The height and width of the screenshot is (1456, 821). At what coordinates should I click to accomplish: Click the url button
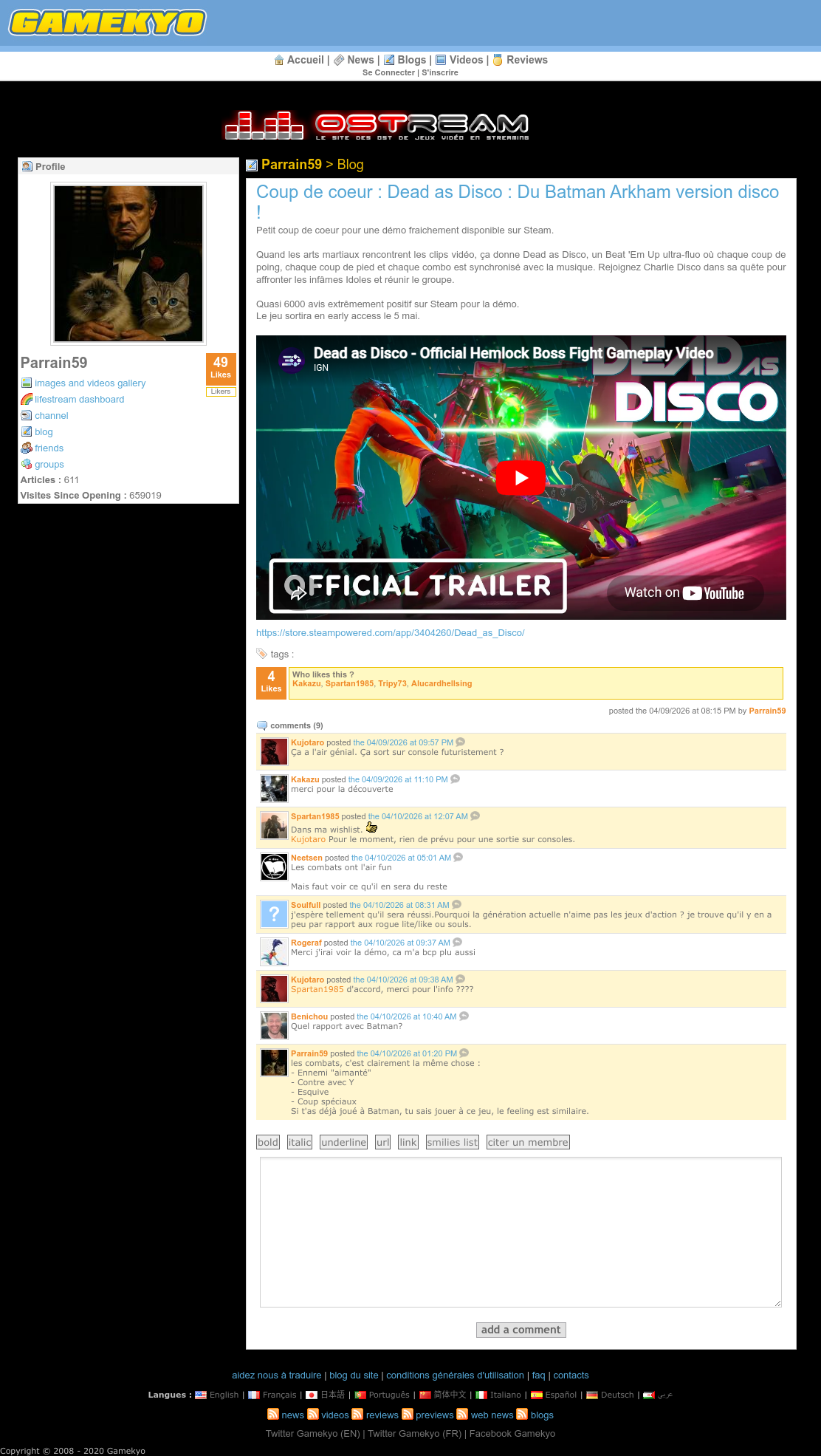382,1142
